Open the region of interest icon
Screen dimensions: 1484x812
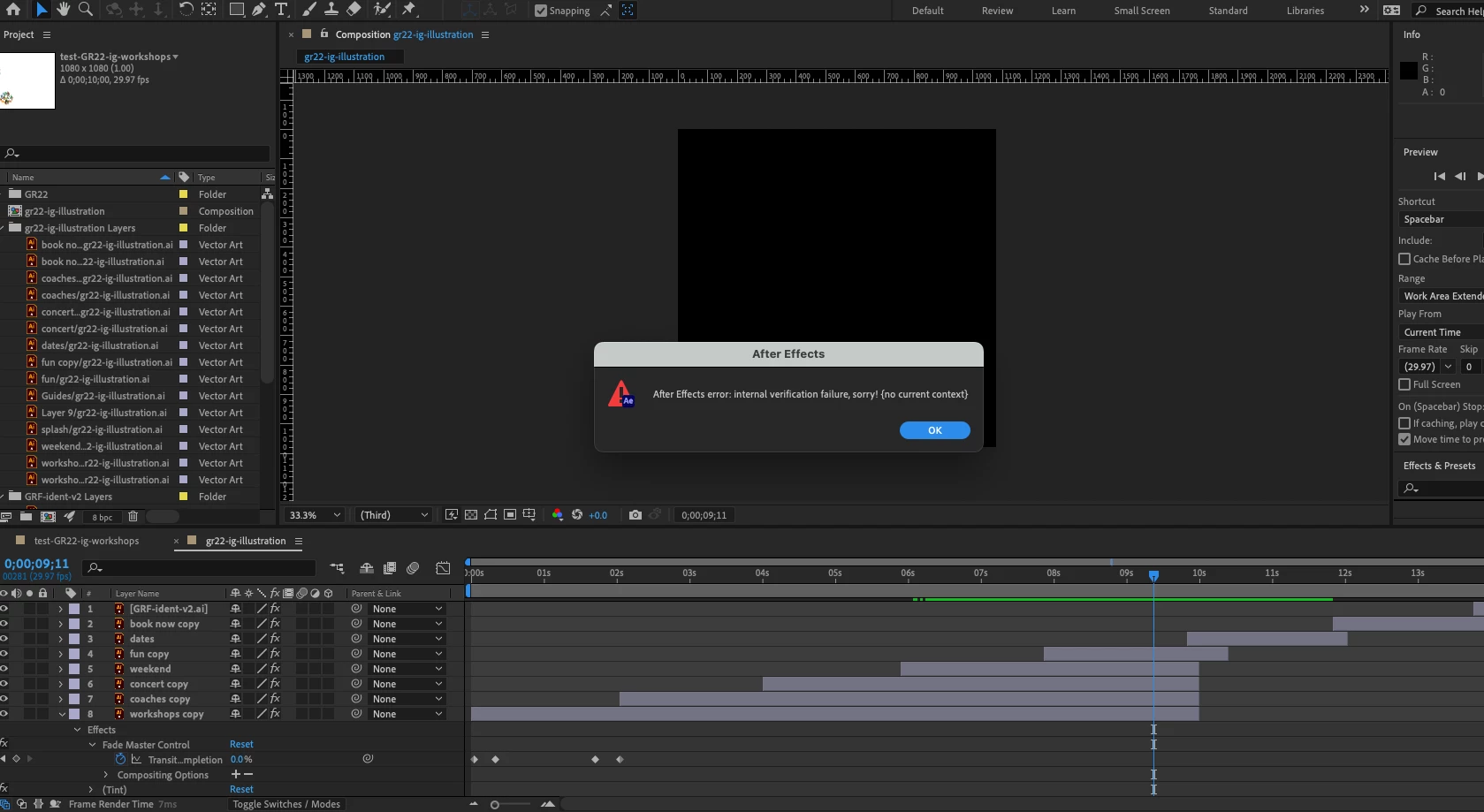click(x=510, y=515)
